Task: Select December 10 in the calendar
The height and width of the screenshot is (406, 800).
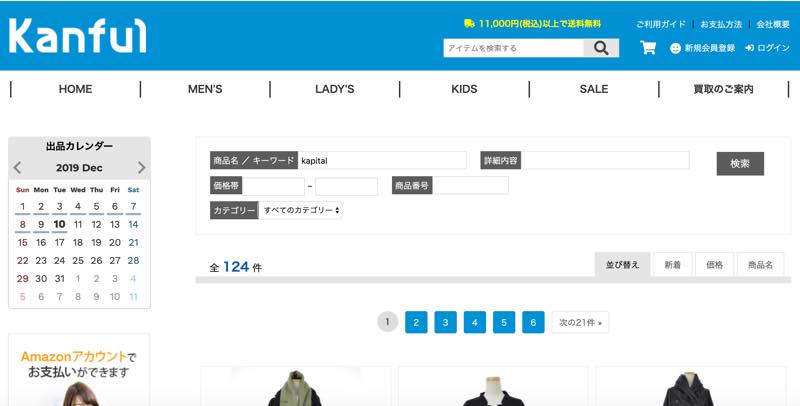Action: click(59, 224)
